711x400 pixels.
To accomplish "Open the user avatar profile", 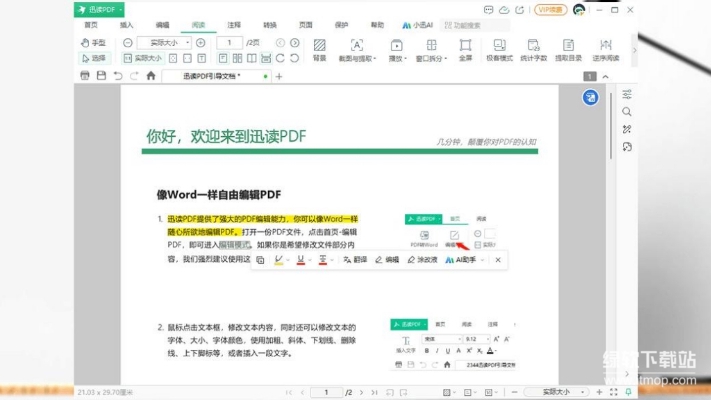I will 579,10.
